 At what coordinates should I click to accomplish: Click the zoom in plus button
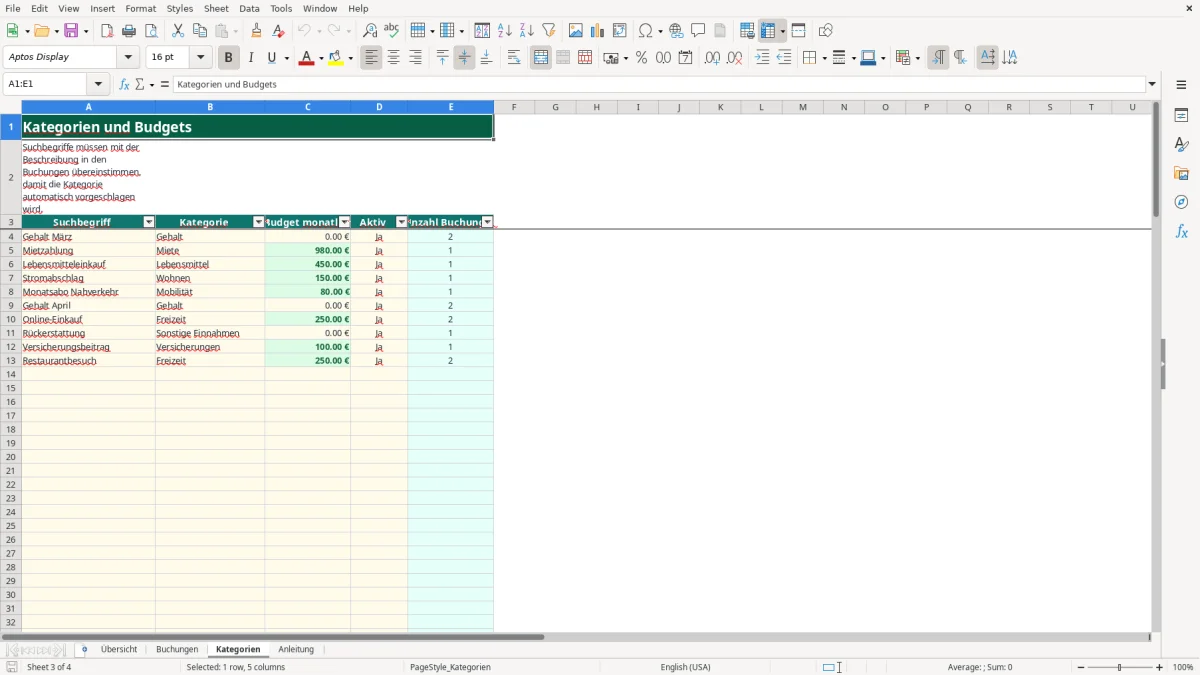1160,667
